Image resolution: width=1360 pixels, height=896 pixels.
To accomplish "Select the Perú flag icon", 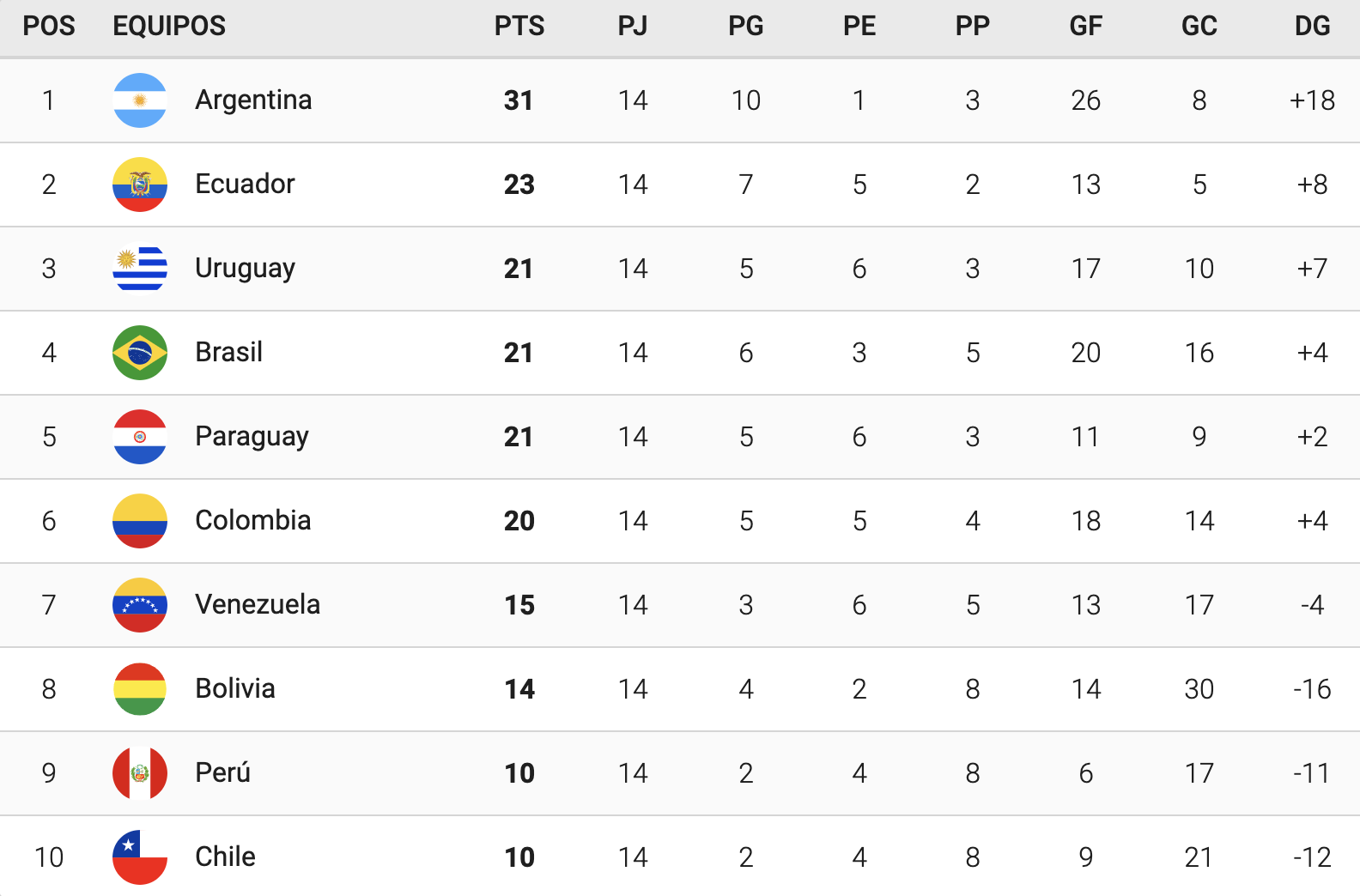I will [140, 773].
